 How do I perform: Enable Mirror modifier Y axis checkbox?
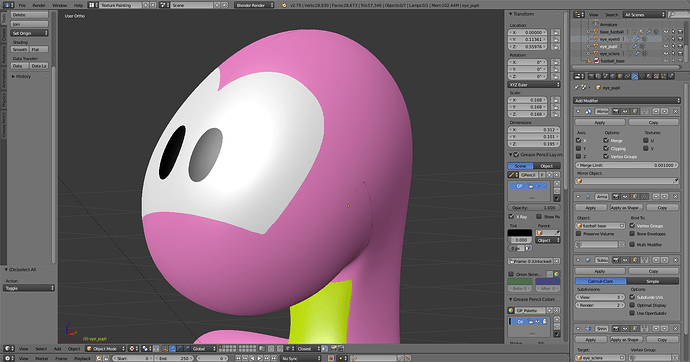pos(579,148)
